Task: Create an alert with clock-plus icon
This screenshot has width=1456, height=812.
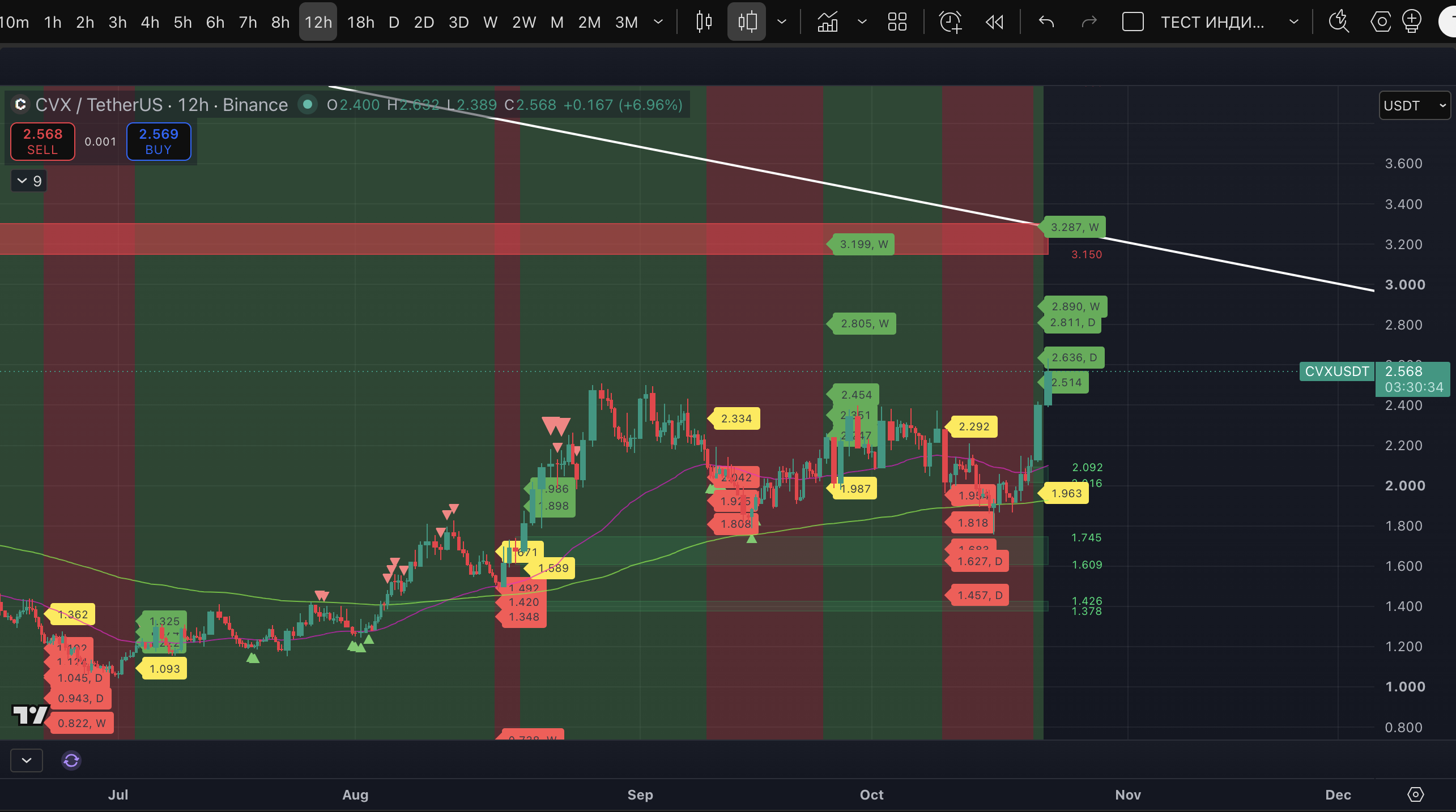Action: tap(950, 22)
